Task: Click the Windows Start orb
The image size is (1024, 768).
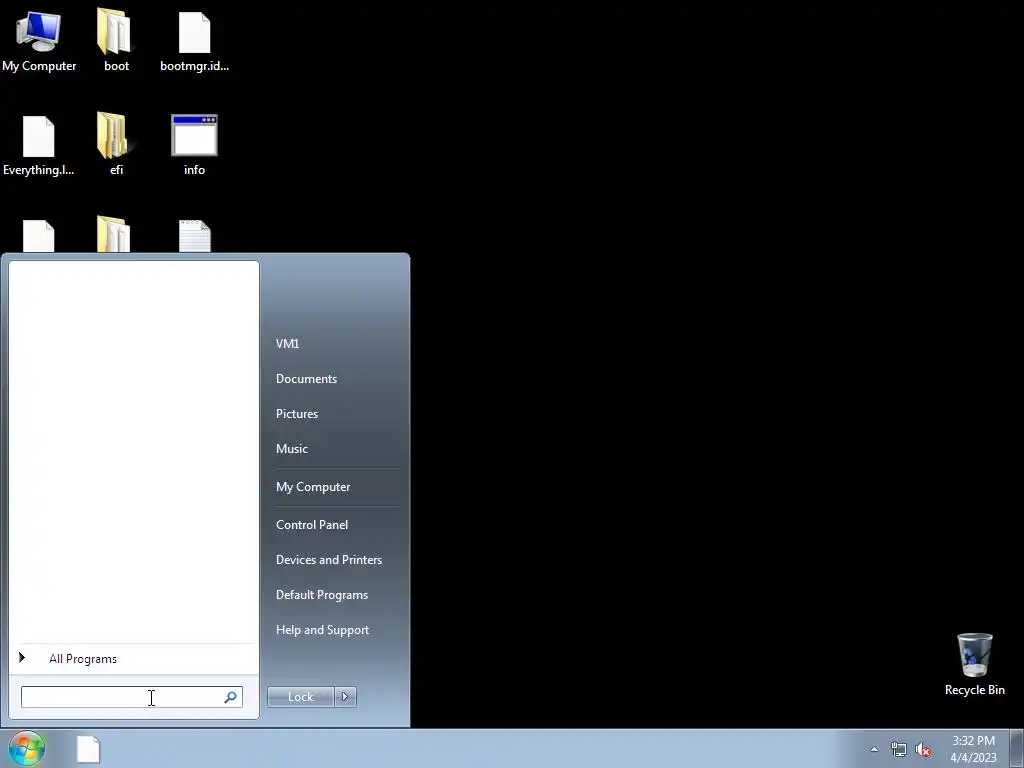Action: pyautogui.click(x=27, y=748)
